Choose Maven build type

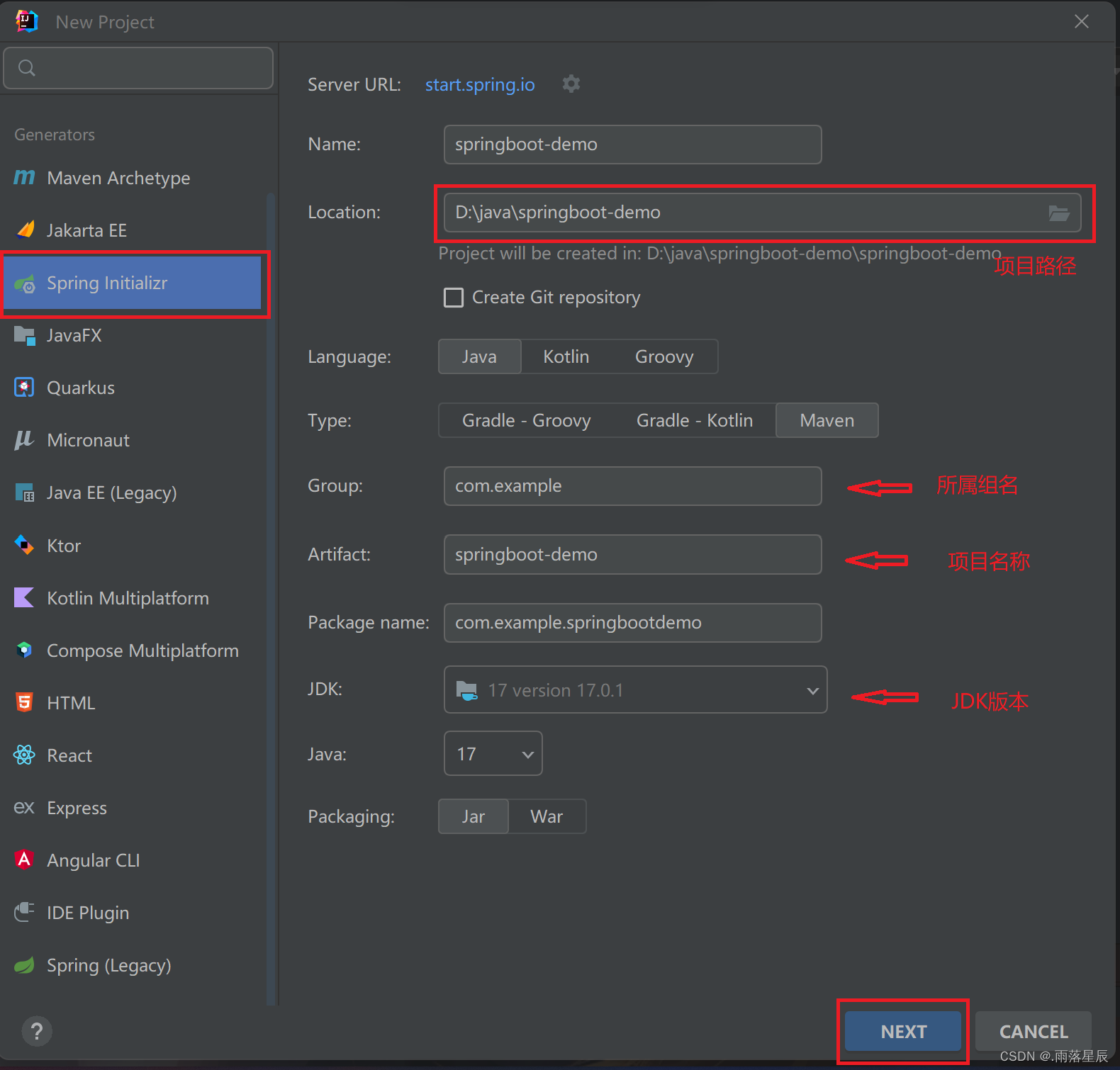coord(827,420)
